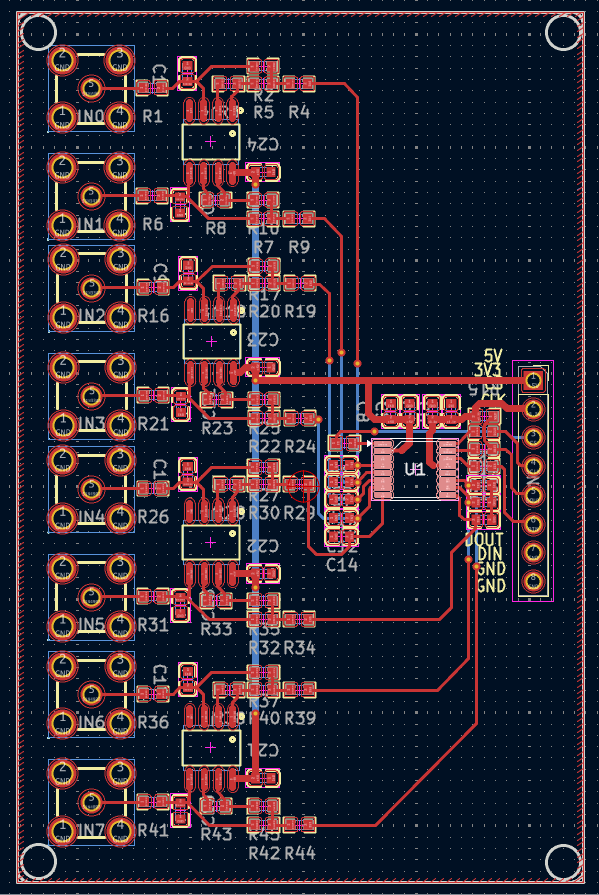Select the C14 reference label
Screen dimensions: 599x895
click(342, 565)
